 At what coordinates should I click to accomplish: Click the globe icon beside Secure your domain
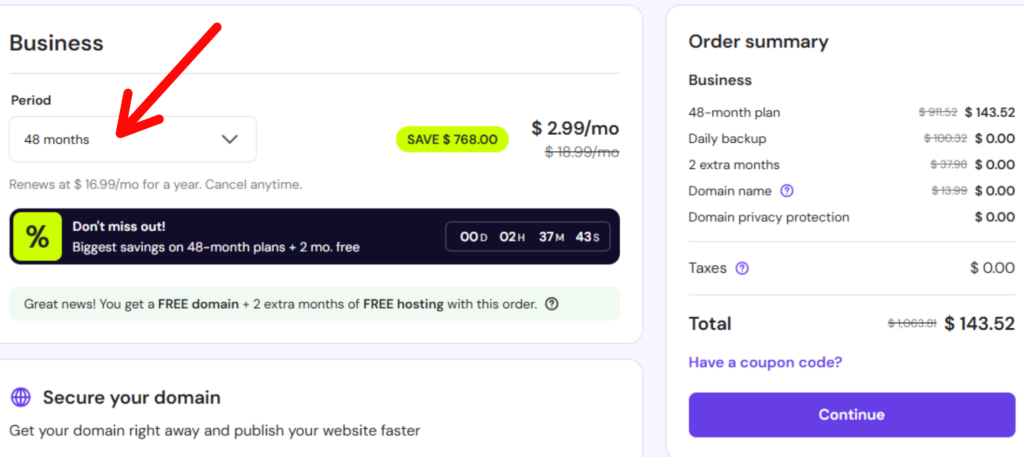21,397
